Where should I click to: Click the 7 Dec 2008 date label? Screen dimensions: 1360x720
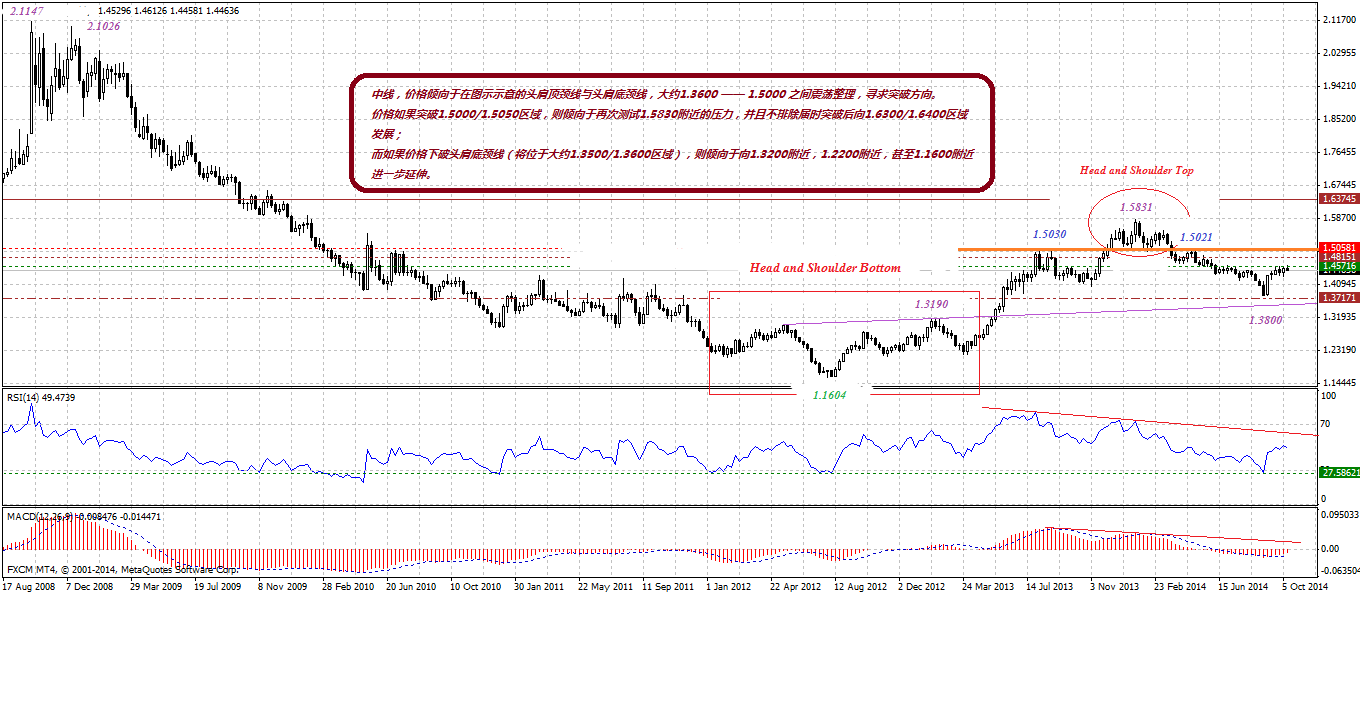tap(92, 587)
